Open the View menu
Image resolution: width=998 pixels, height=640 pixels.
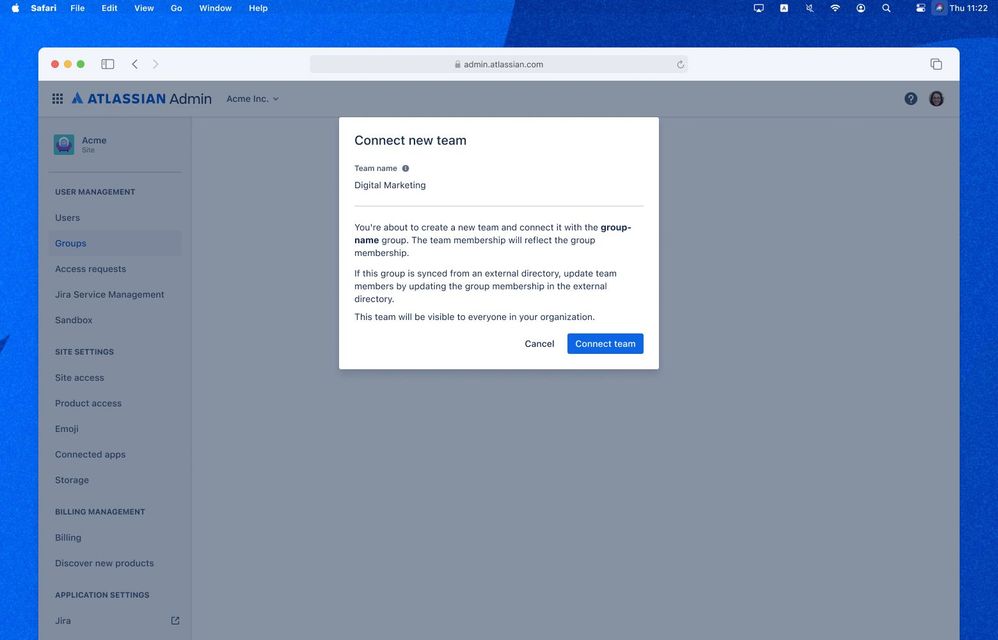click(144, 8)
